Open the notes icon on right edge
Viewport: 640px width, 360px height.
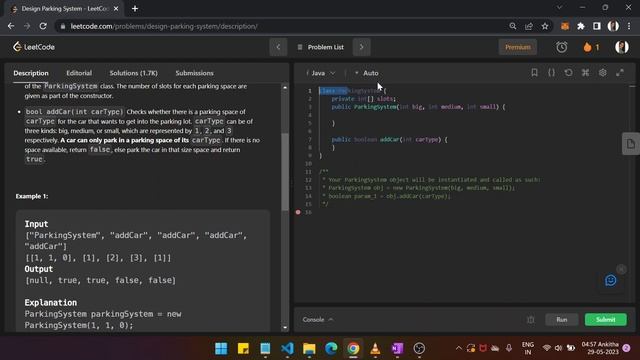tap(631, 144)
